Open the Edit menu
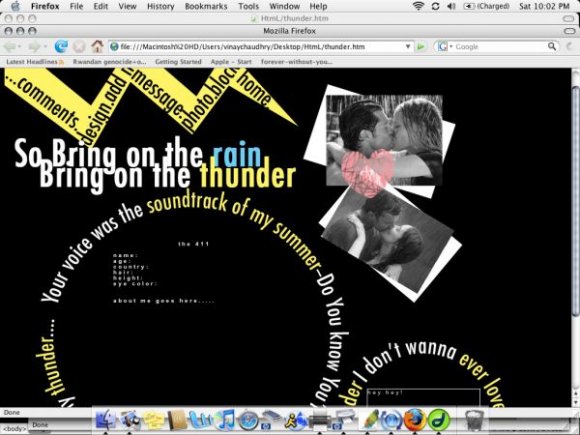The height and width of the screenshot is (435, 580). tap(101, 6)
